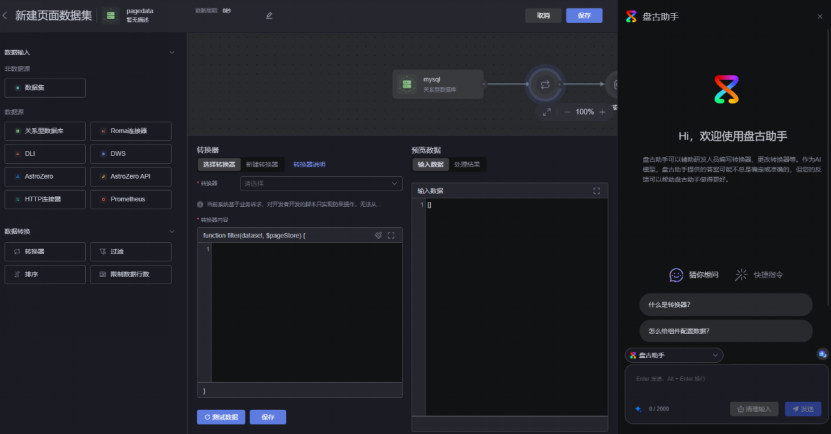Add a 转换器 transform node

(x=45, y=252)
